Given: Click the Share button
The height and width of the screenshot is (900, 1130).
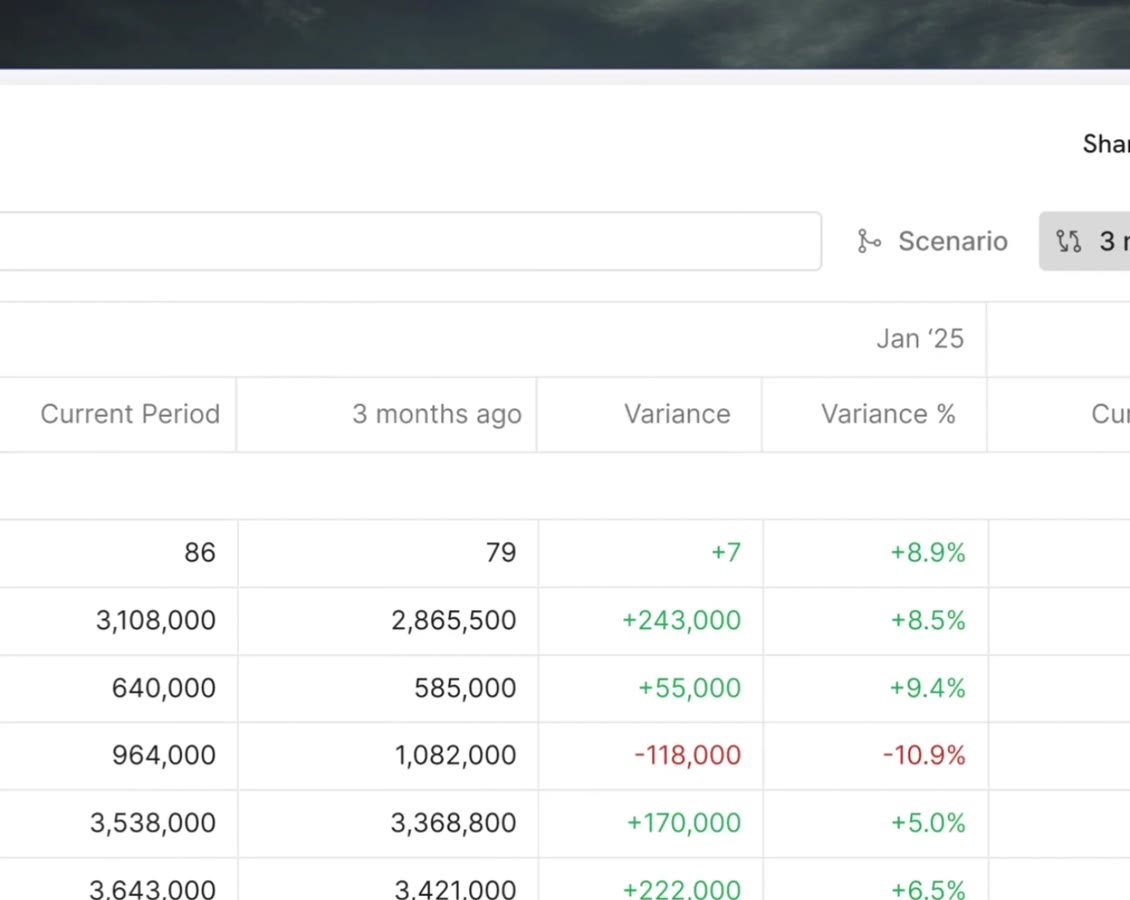Looking at the screenshot, I should tap(1106, 143).
